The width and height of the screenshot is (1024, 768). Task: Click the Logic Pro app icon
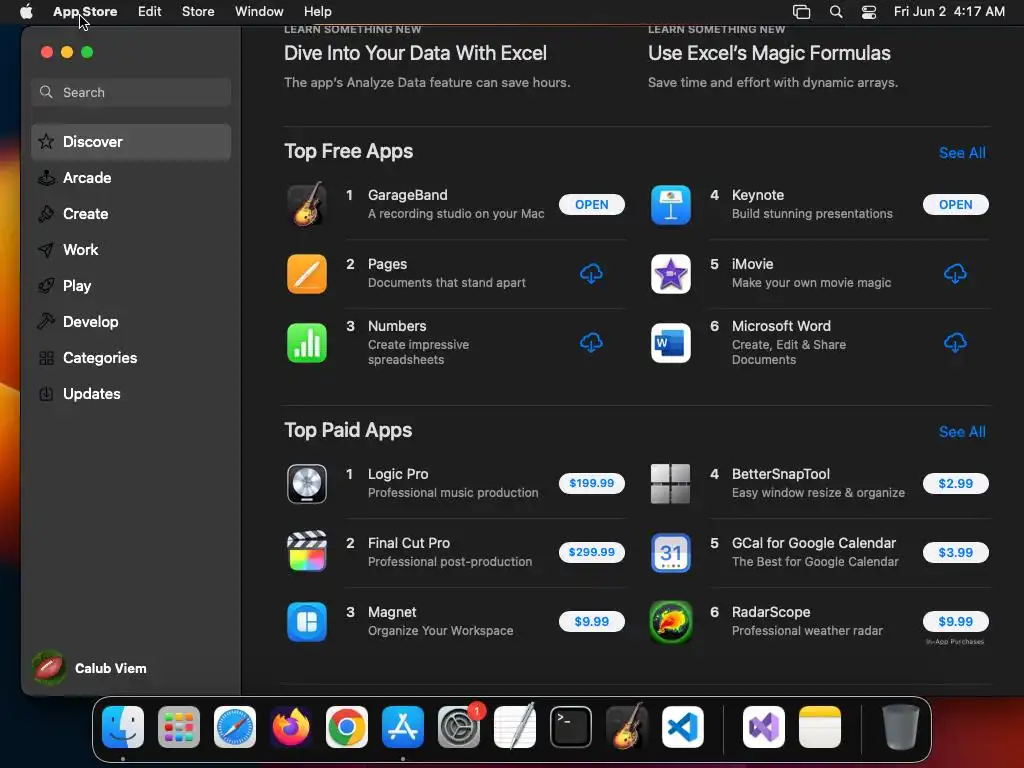click(x=306, y=484)
